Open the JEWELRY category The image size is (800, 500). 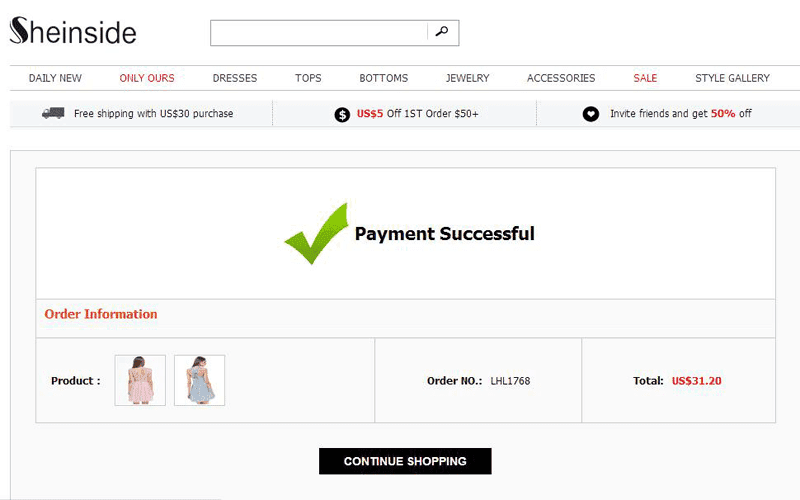(x=467, y=78)
